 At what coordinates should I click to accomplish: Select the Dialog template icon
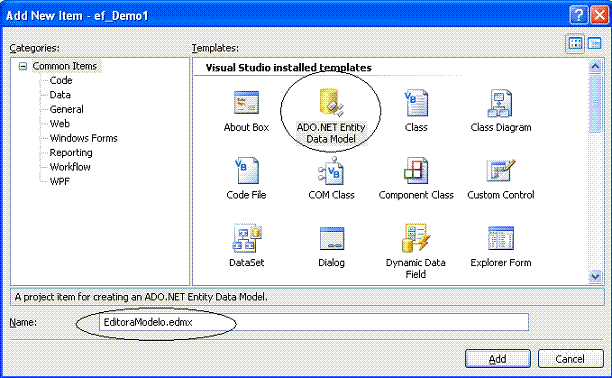[x=332, y=238]
